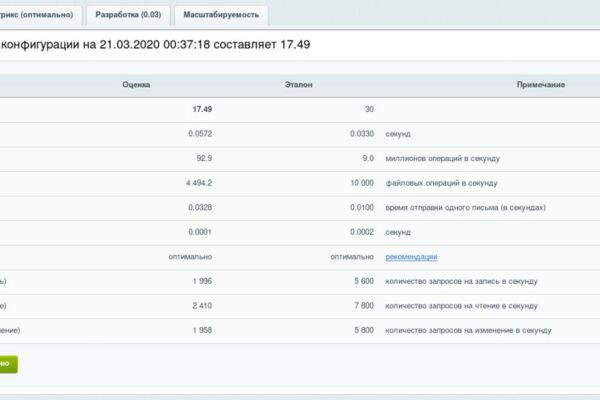The height and width of the screenshot is (400, 600).
Task: Click the value 0.0572
Action: coord(200,134)
